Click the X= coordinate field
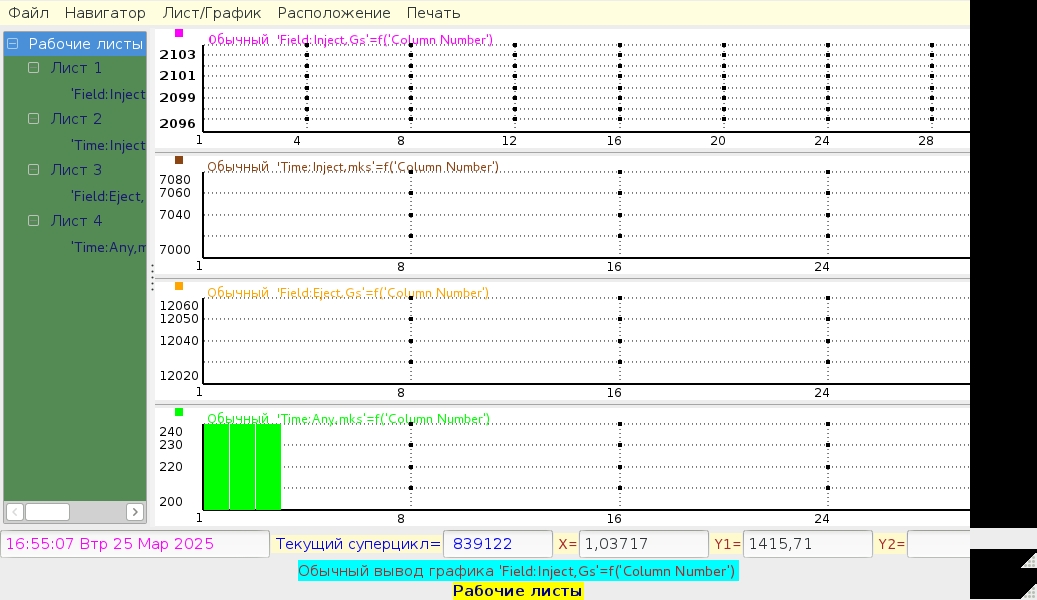The width and height of the screenshot is (1037, 600). pyautogui.click(x=643, y=544)
